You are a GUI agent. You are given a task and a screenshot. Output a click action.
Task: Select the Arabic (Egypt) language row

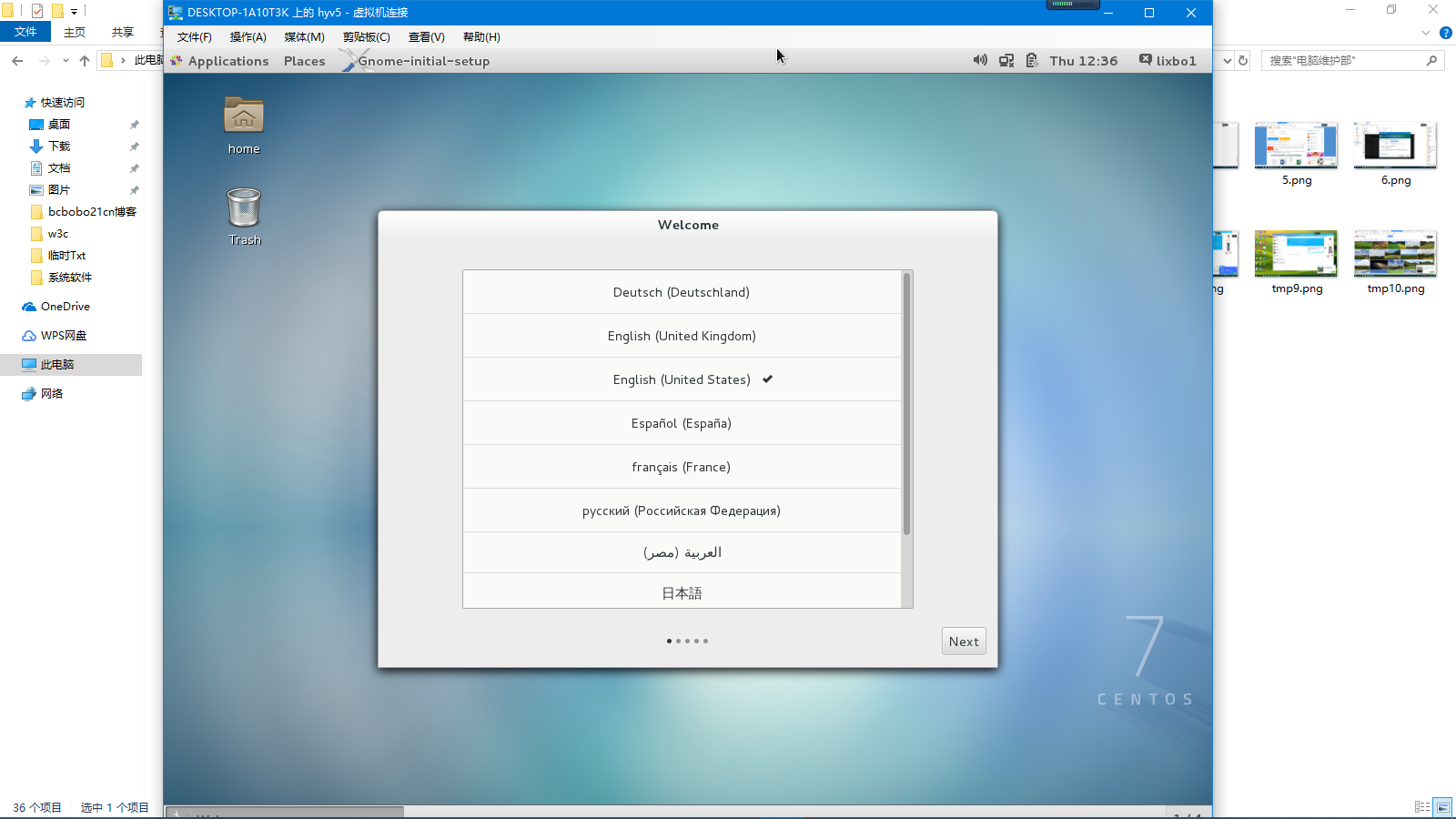[682, 552]
